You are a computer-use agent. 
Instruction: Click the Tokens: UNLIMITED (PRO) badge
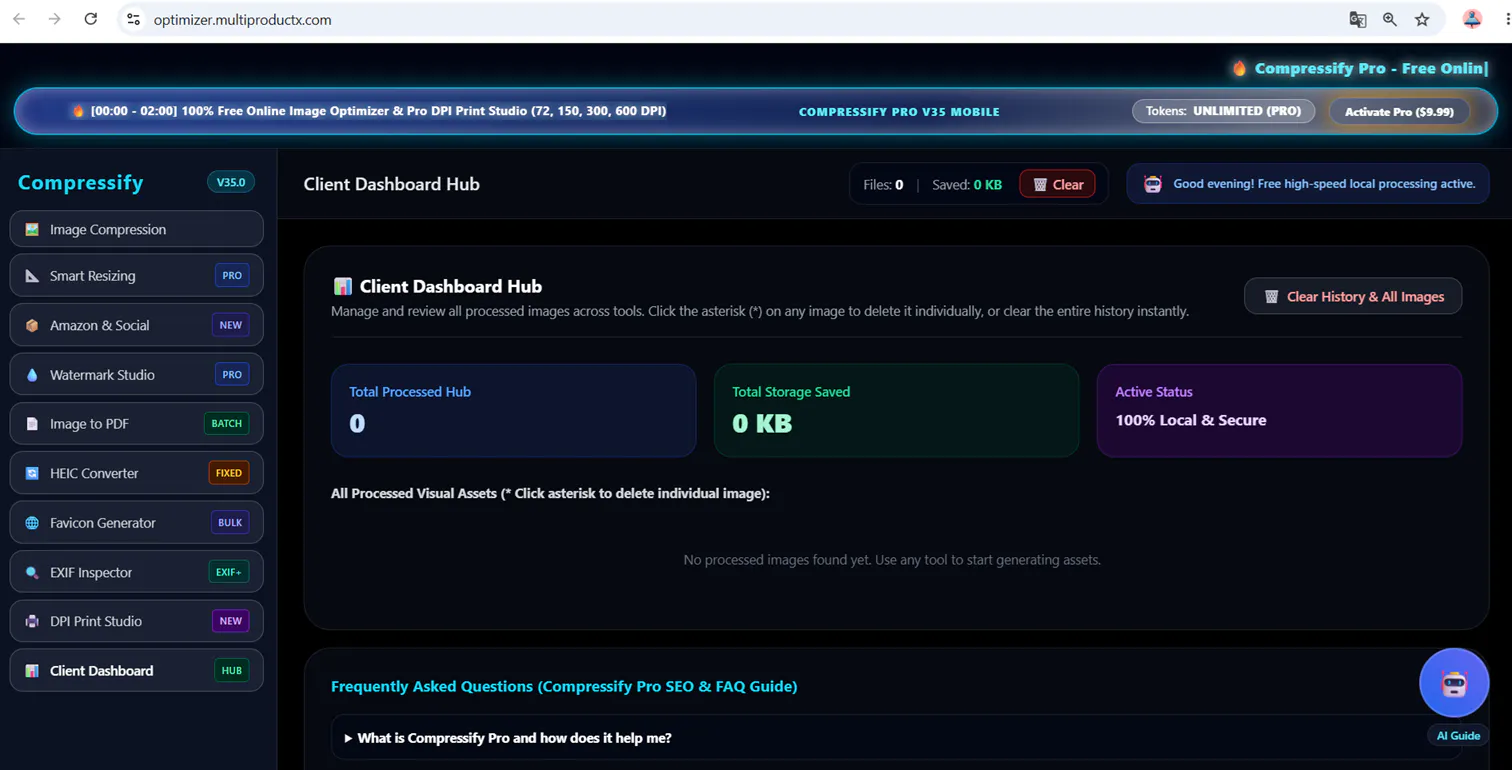1223,111
